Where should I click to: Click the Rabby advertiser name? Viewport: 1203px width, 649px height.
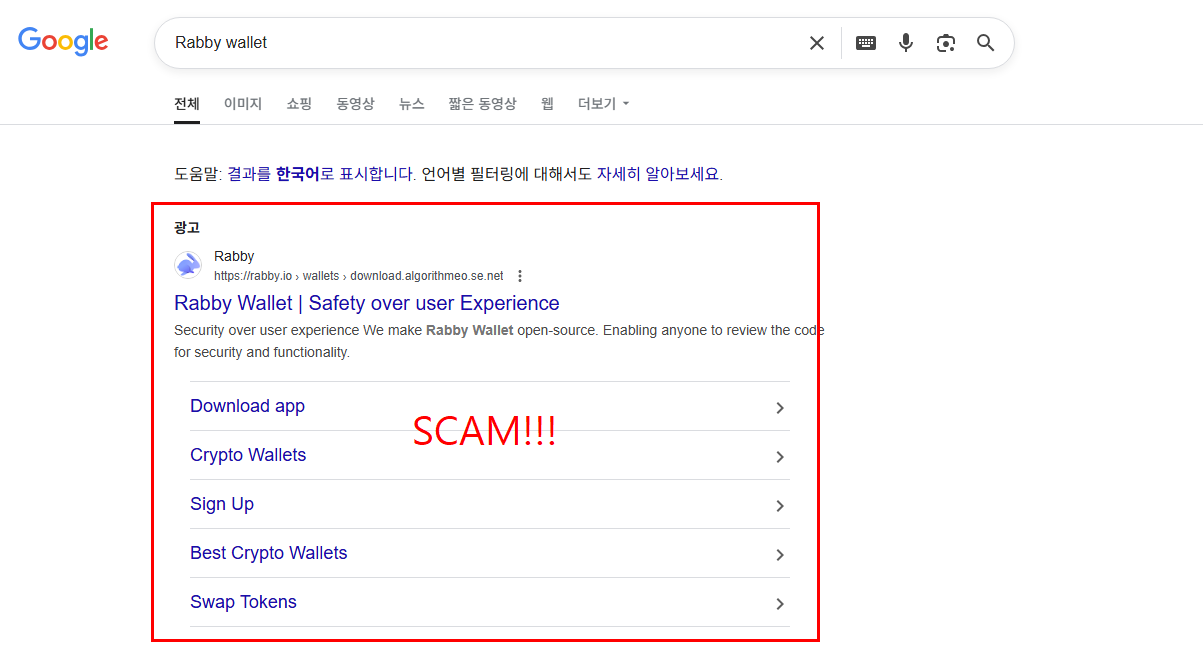coord(234,256)
